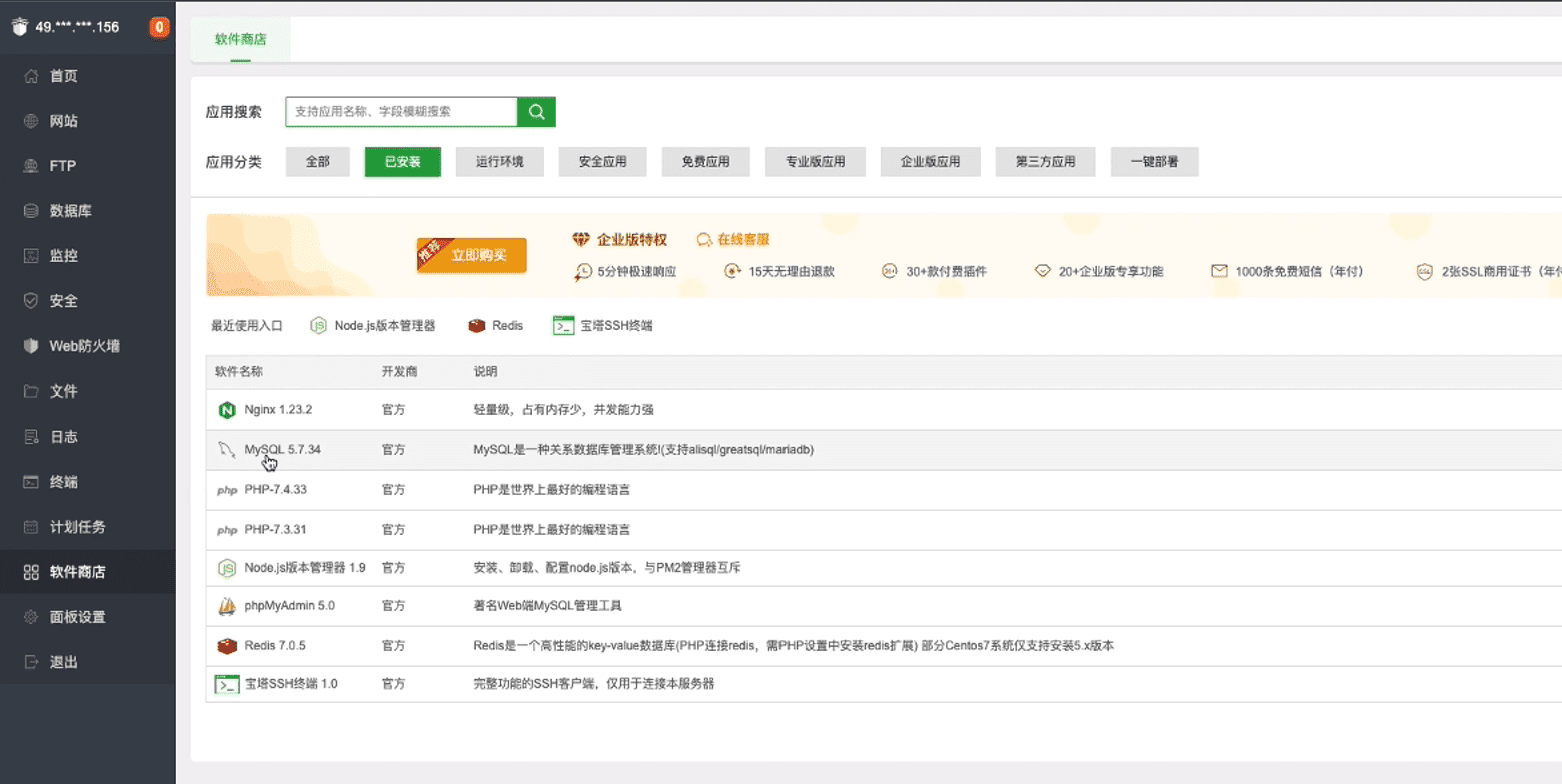The height and width of the screenshot is (784, 1562).
Task: Open 首页 from the sidebar
Action: pyautogui.click(x=64, y=76)
